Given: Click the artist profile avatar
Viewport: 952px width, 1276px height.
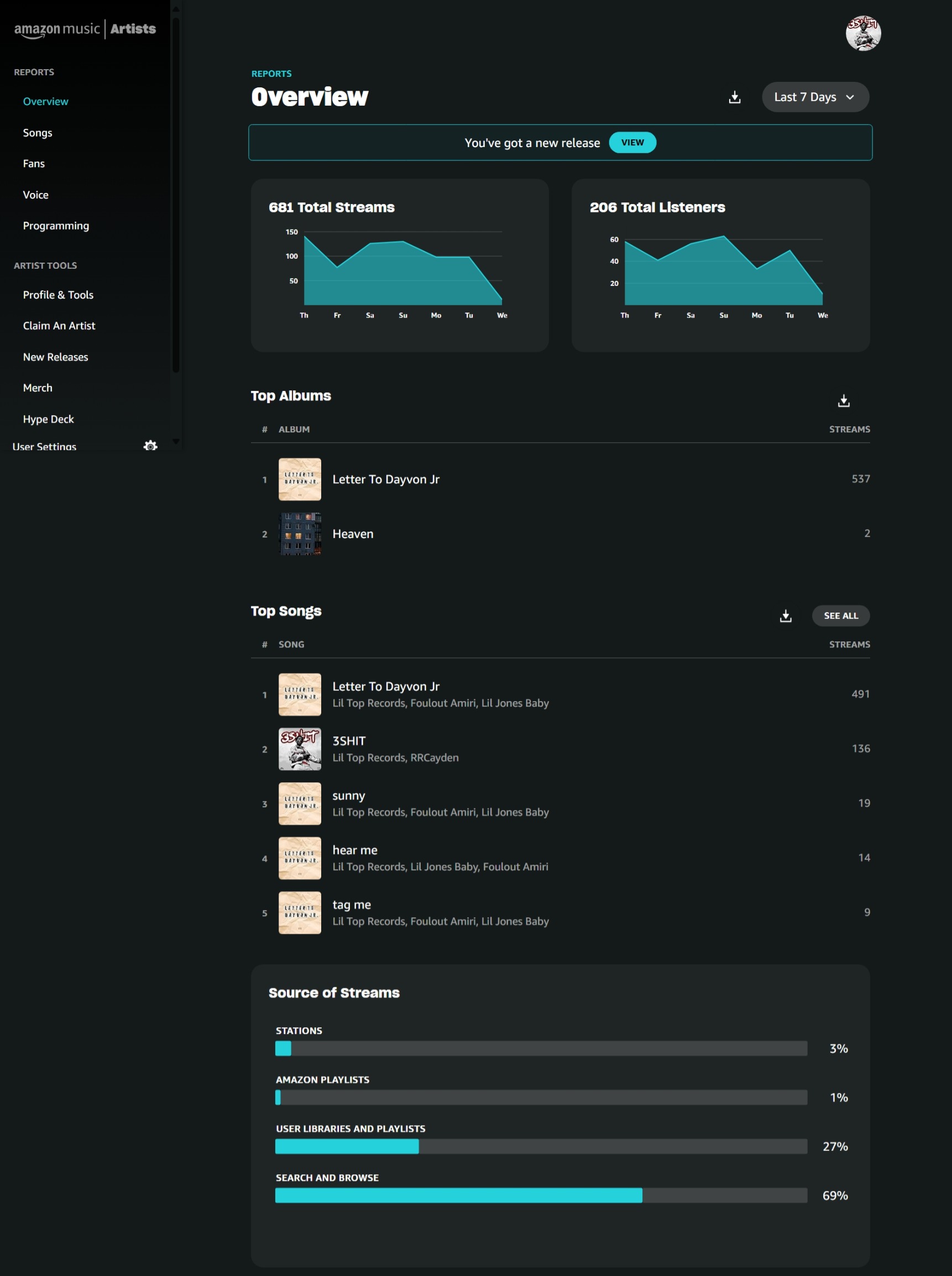Looking at the screenshot, I should (x=862, y=33).
